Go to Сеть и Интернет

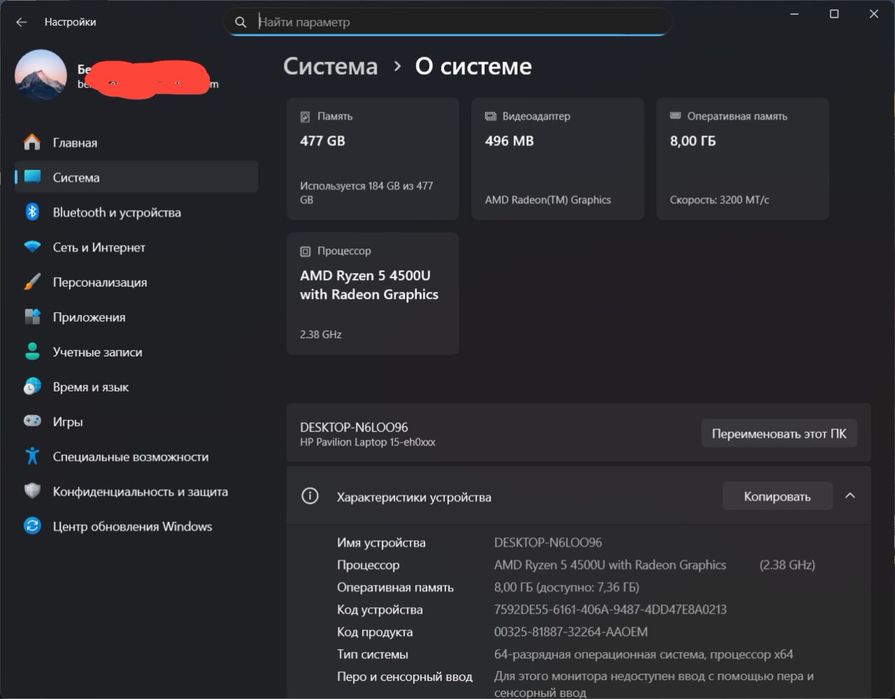pos(136,247)
